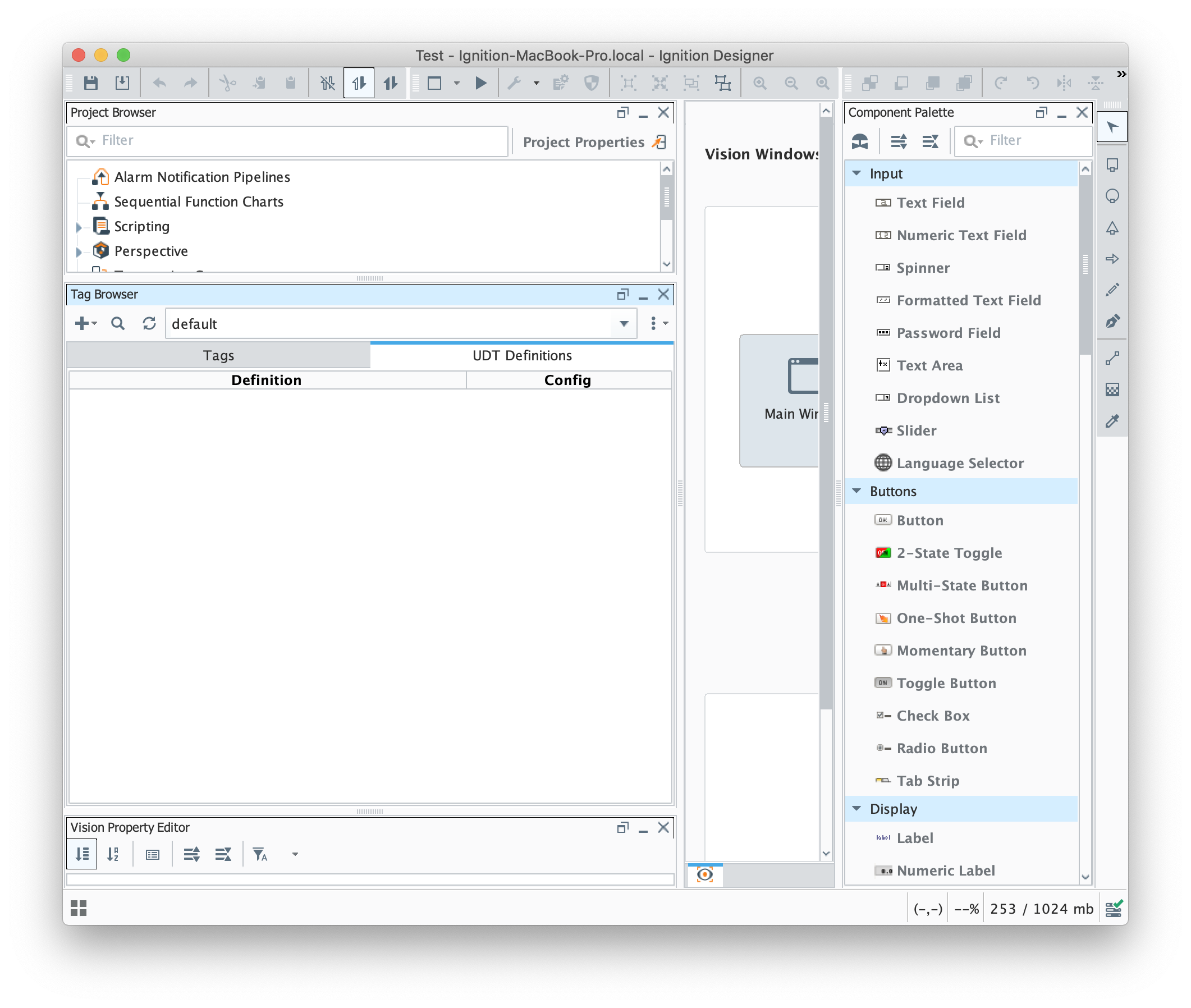This screenshot has width=1191, height=1008.
Task: Expand all properties in Vision Property Editor
Action: 191,854
